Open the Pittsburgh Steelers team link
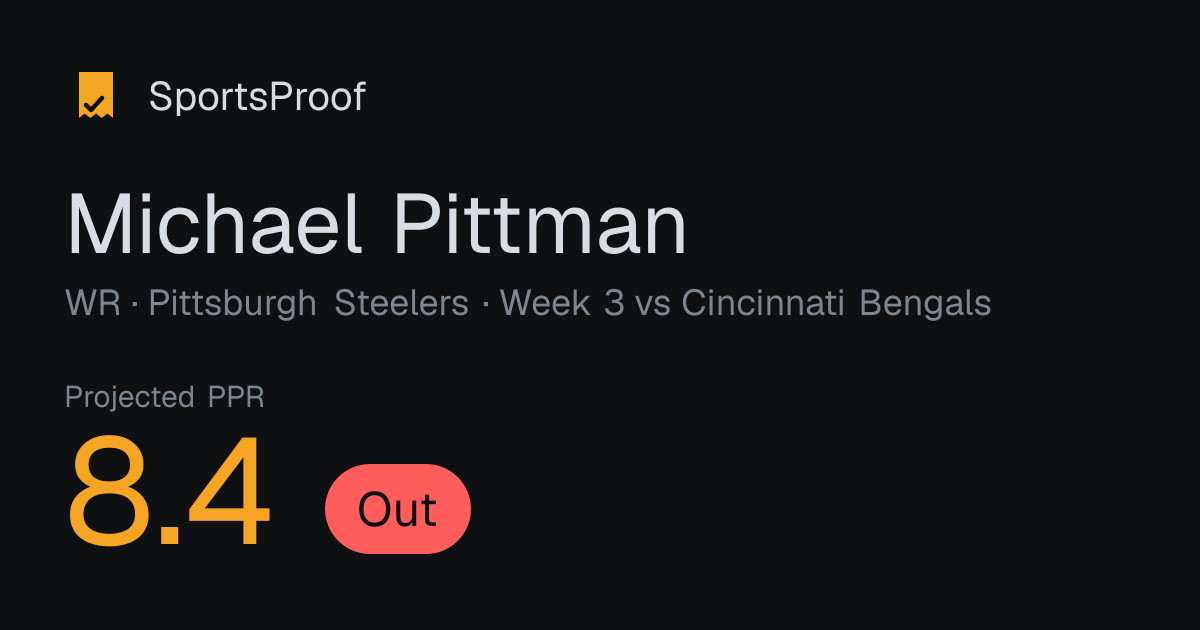Image resolution: width=1200 pixels, height=630 pixels. coord(309,304)
